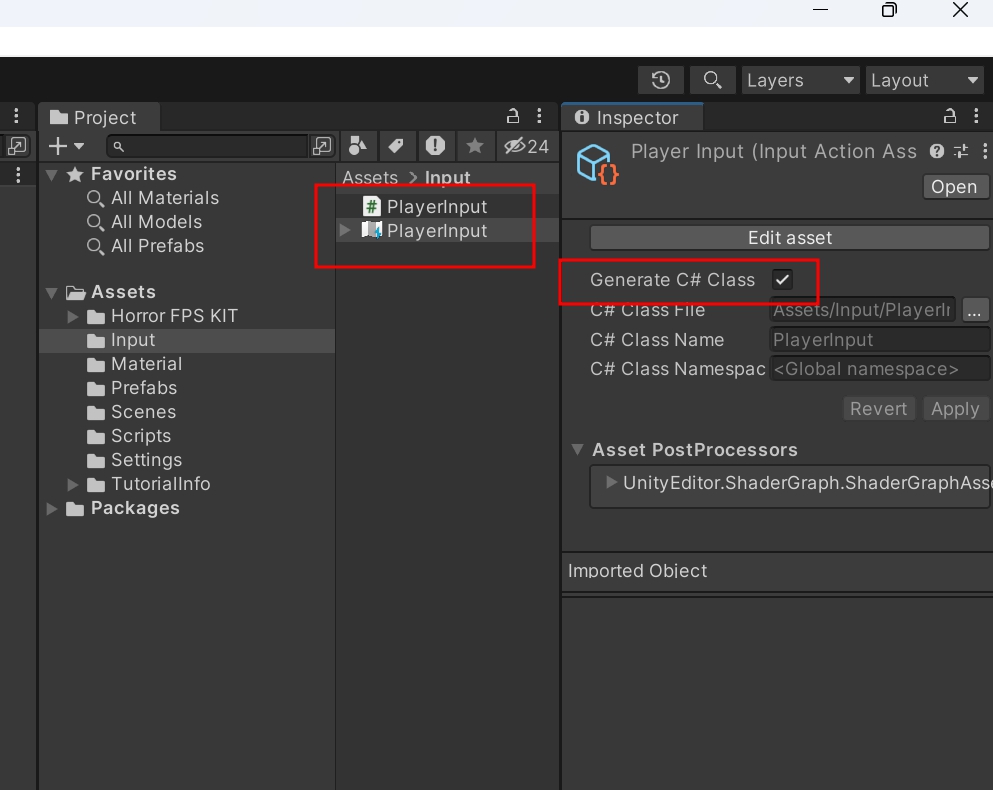Select the All Prefabs favorite
Image resolution: width=993 pixels, height=790 pixels.
point(157,246)
